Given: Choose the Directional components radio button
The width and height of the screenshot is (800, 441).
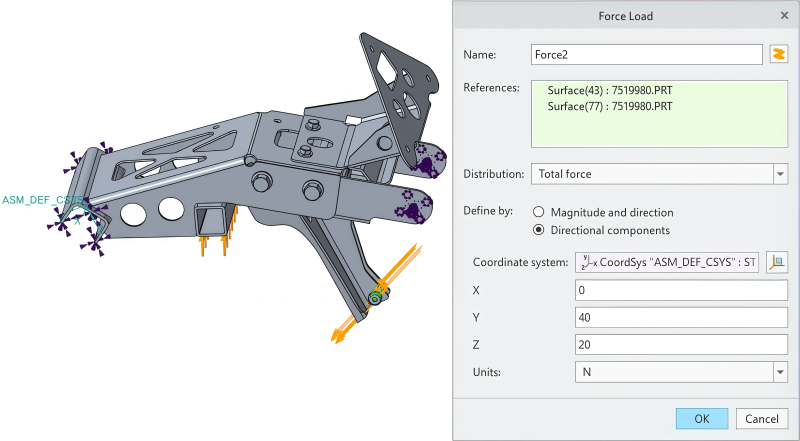Looking at the screenshot, I should [x=540, y=230].
